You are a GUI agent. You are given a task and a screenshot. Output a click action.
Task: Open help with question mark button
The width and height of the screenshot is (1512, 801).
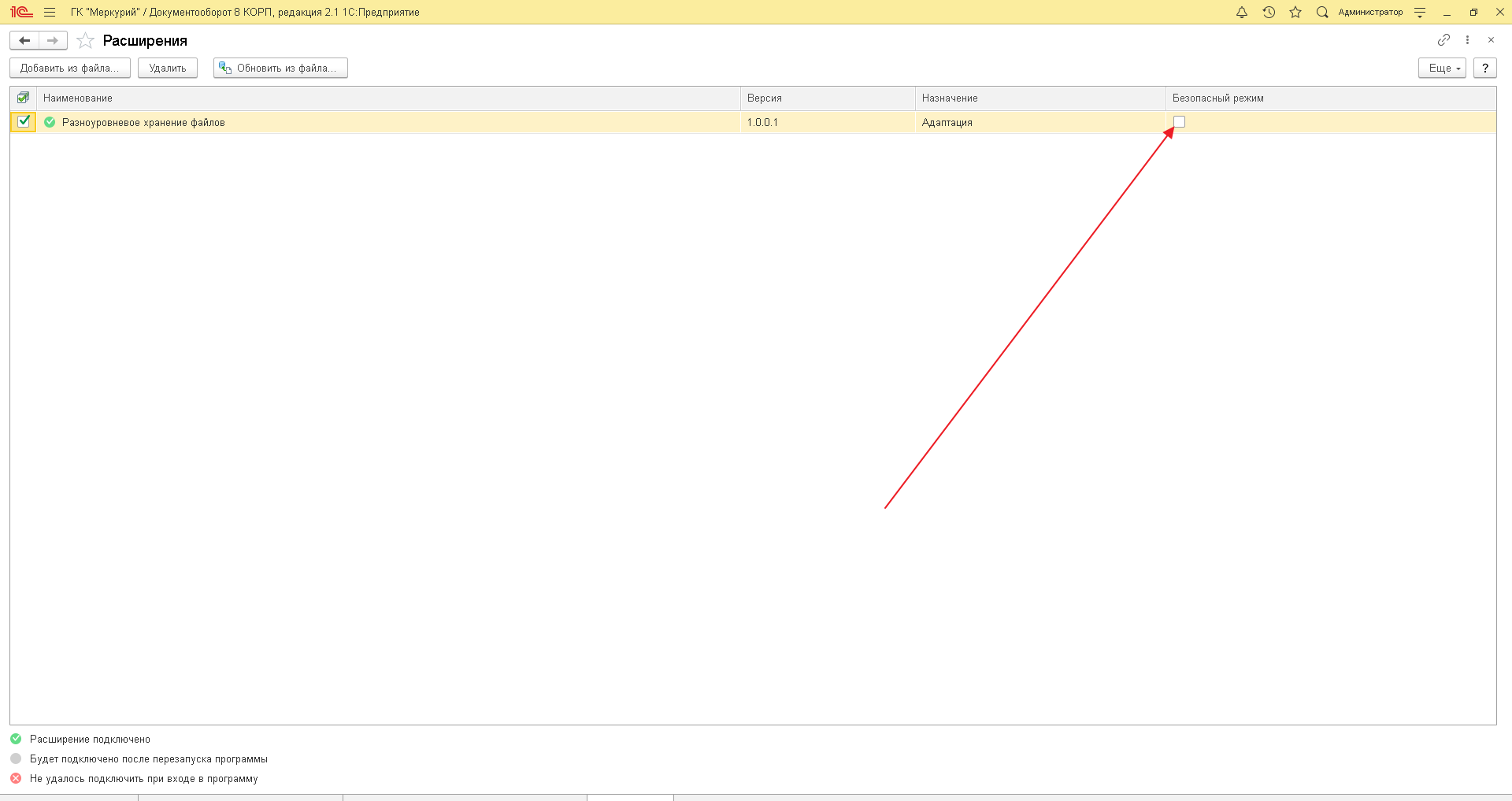(x=1485, y=68)
